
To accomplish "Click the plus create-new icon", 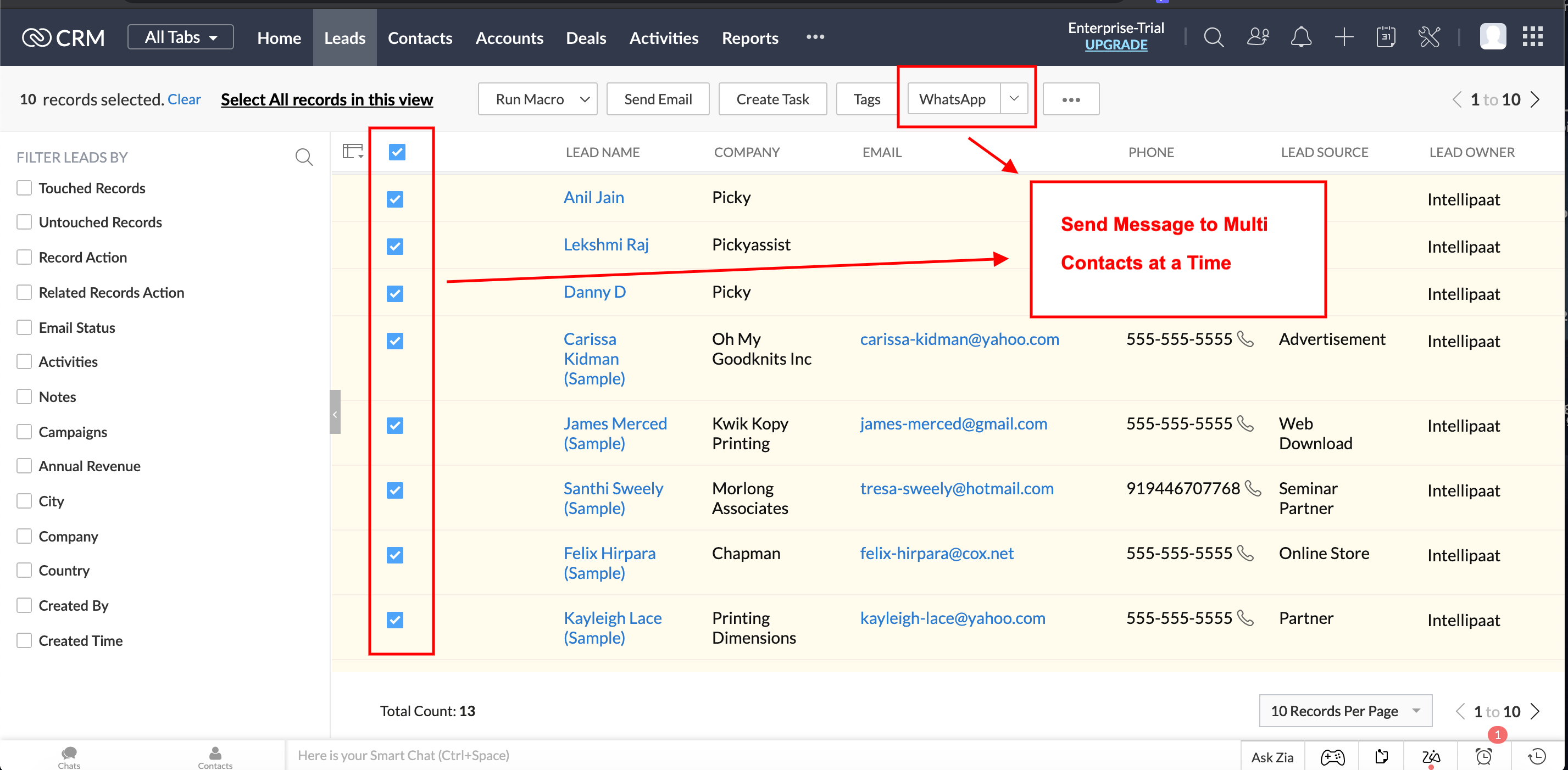I will pyautogui.click(x=1343, y=38).
